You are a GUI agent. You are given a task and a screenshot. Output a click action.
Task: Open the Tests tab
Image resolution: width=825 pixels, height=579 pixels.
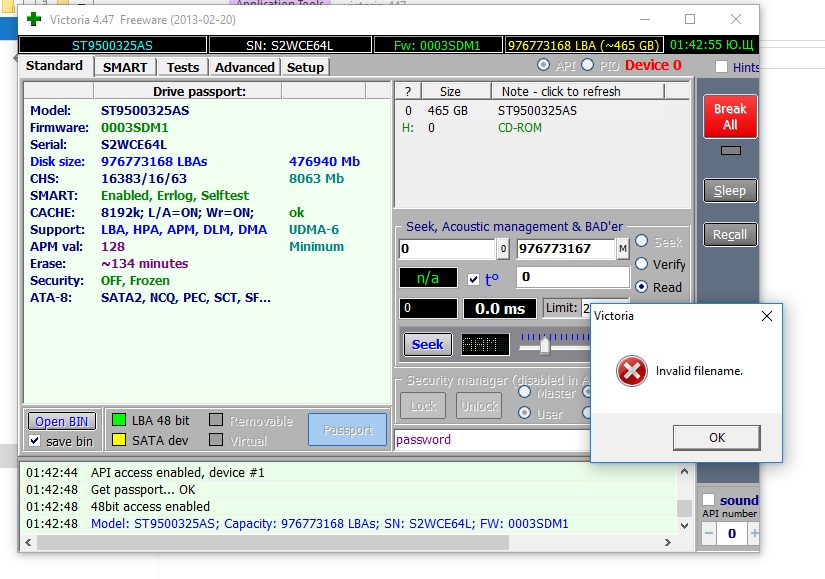(x=183, y=67)
